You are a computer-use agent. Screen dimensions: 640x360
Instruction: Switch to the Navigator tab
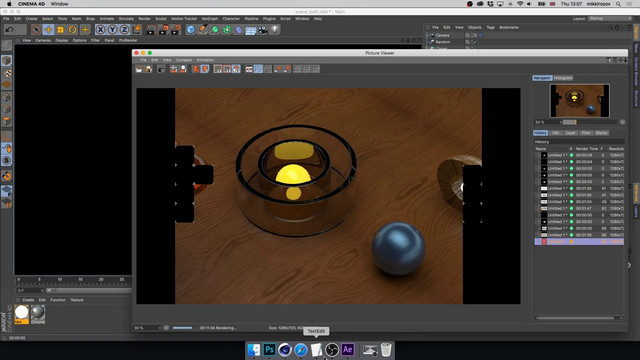click(x=542, y=78)
